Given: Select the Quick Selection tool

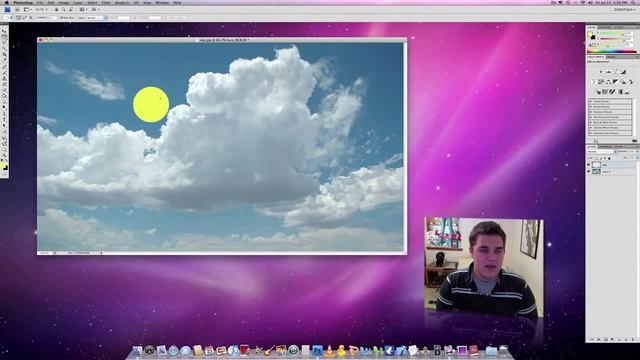Looking at the screenshot, I should tap(4, 48).
